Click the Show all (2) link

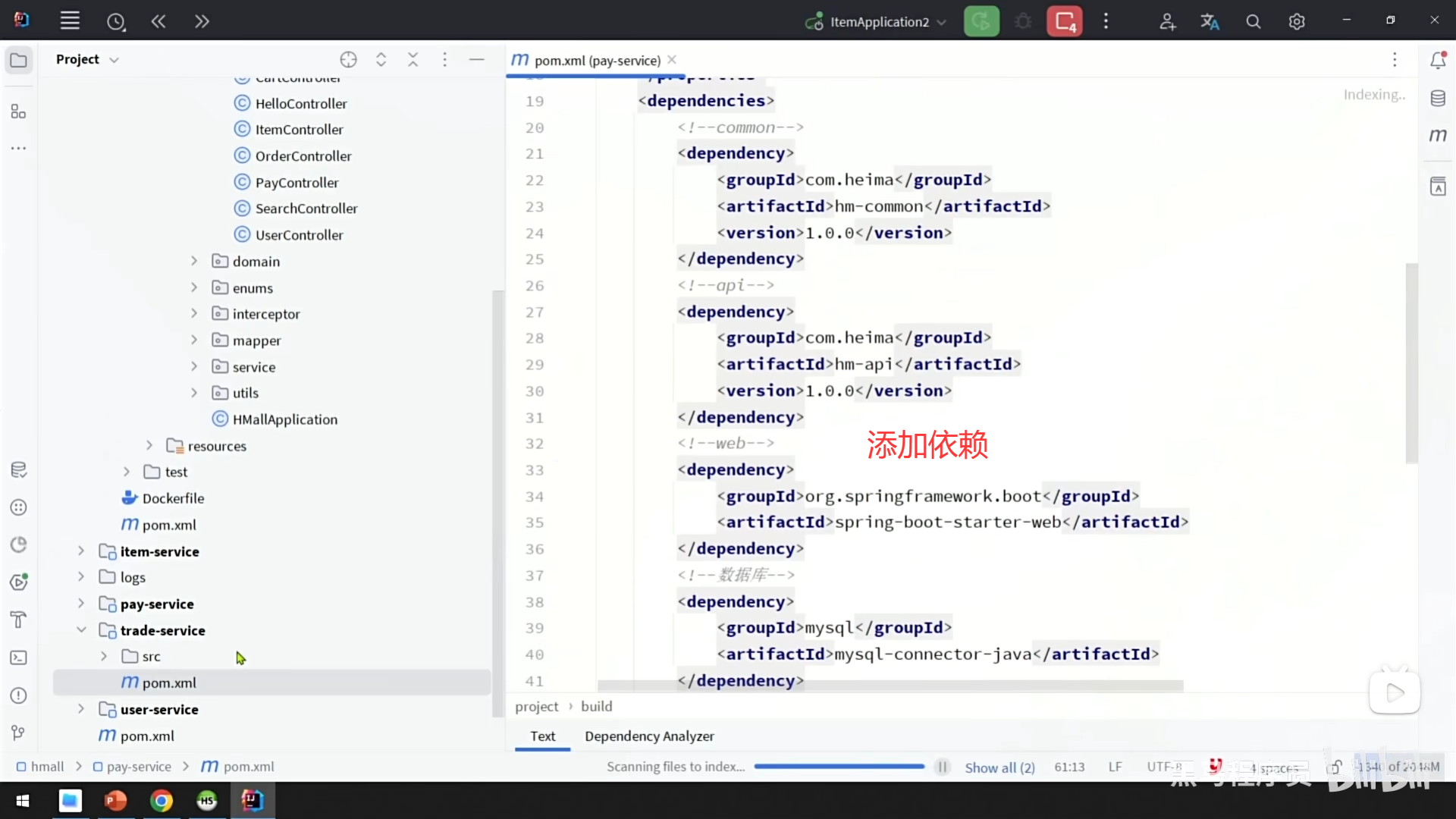pos(999,767)
